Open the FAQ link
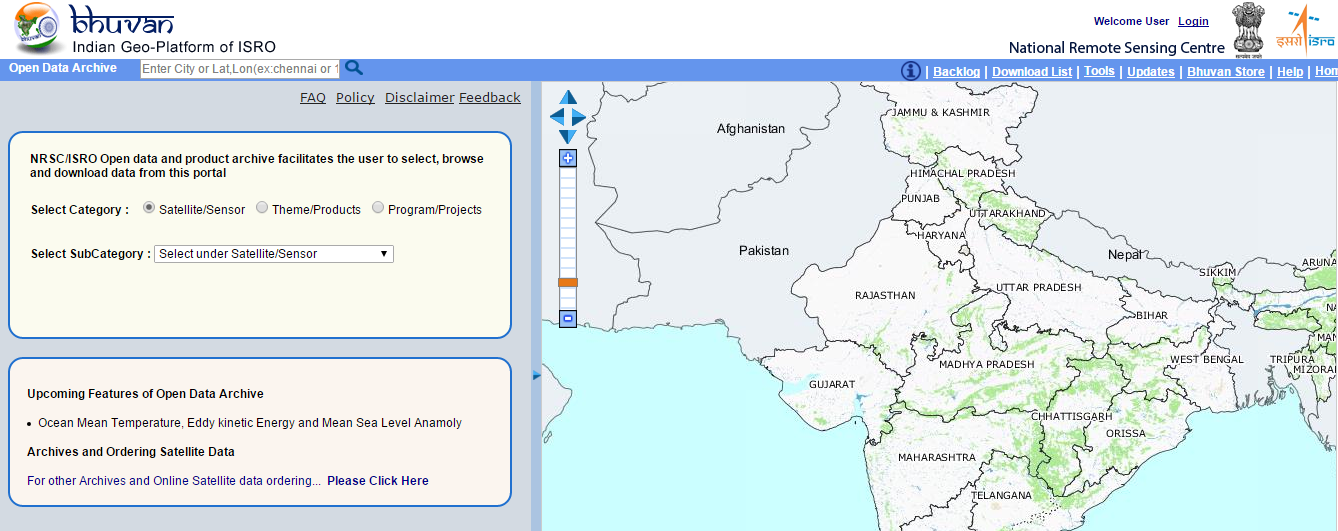Image resolution: width=1338 pixels, height=531 pixels. click(313, 97)
